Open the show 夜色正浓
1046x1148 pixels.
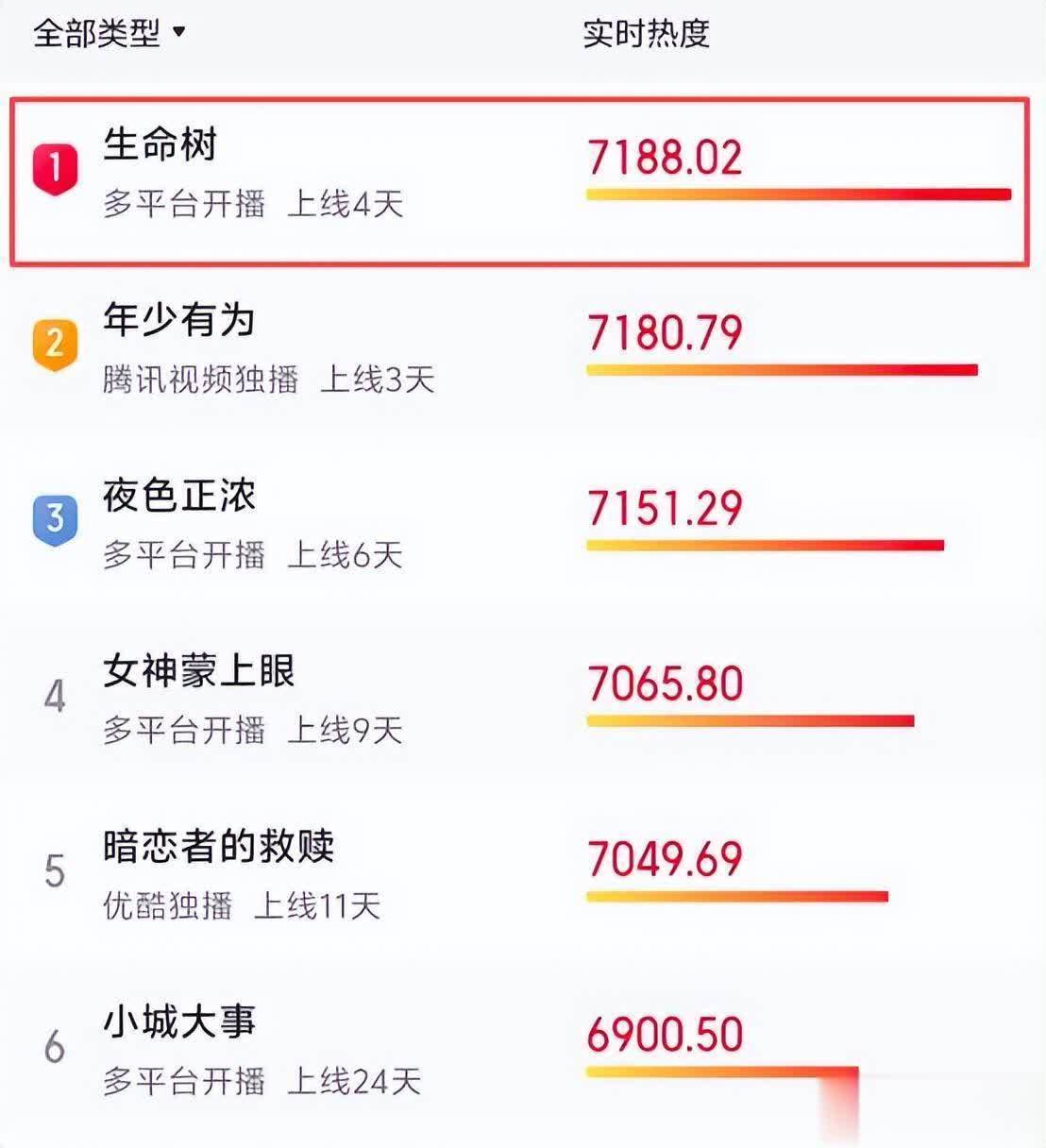[179, 497]
